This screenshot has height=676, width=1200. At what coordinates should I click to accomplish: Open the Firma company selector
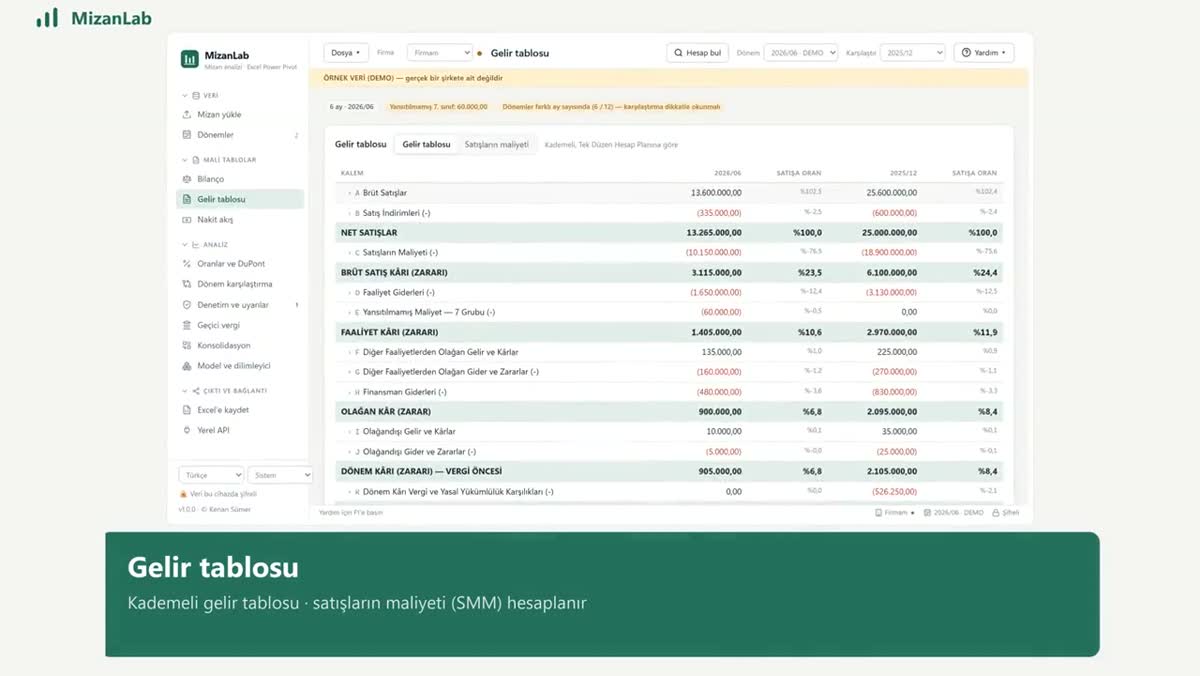coord(439,53)
